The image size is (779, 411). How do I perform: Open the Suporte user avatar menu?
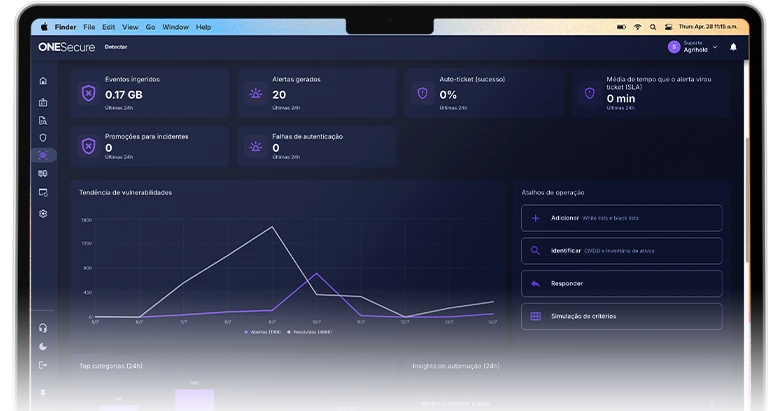[674, 47]
